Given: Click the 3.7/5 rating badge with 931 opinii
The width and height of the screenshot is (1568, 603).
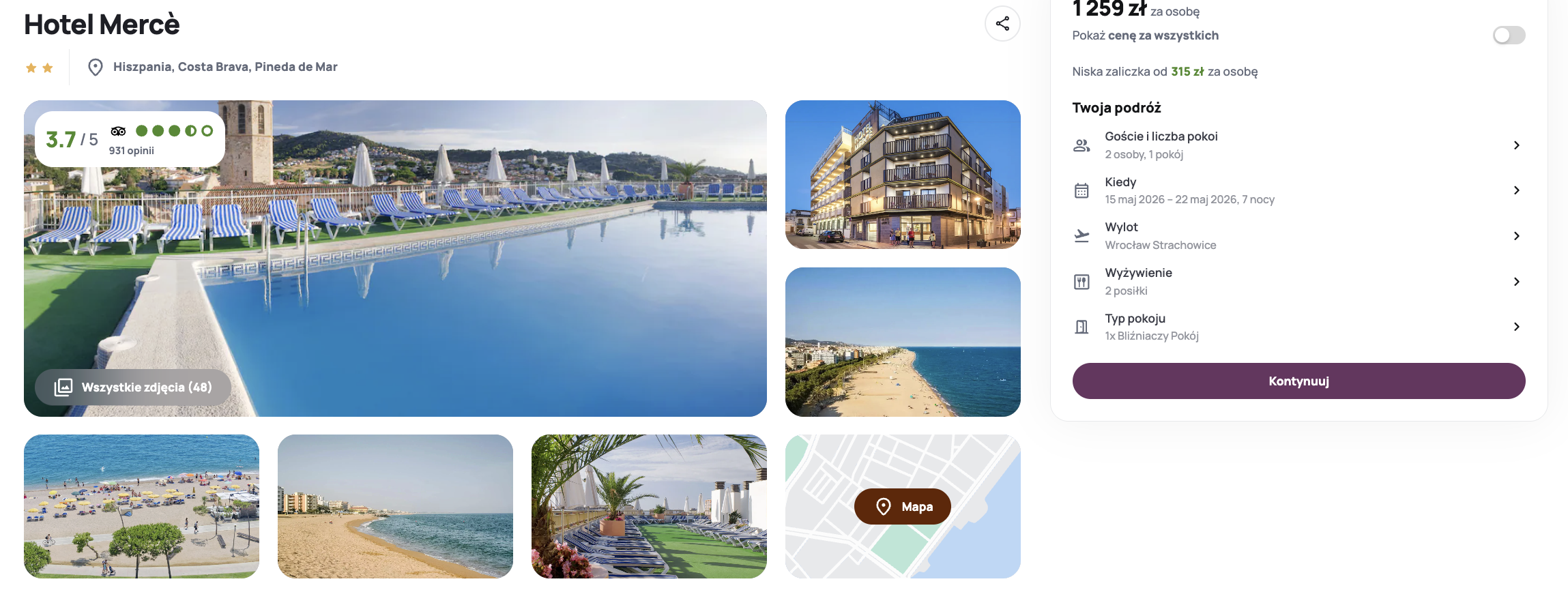Looking at the screenshot, I should click(x=130, y=139).
